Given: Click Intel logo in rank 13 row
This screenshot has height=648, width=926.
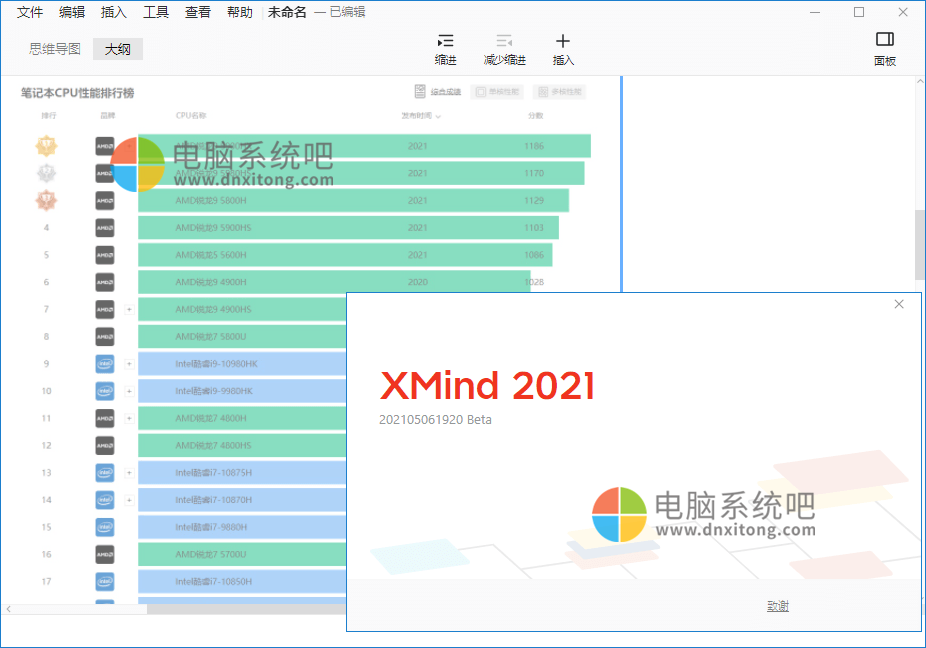Looking at the screenshot, I should 105,472.
